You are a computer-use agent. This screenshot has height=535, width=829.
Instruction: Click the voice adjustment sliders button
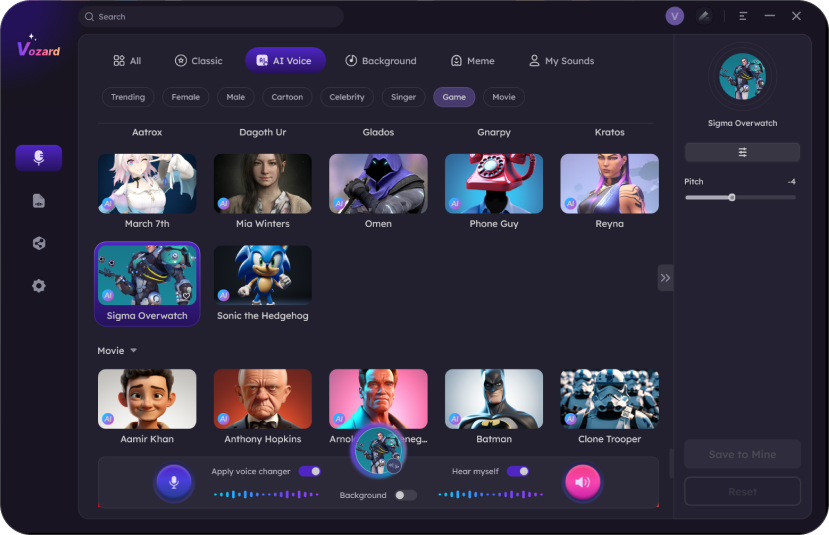click(x=742, y=152)
